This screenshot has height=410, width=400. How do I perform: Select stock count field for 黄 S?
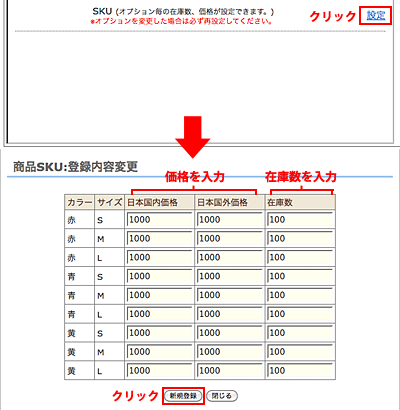300,333
